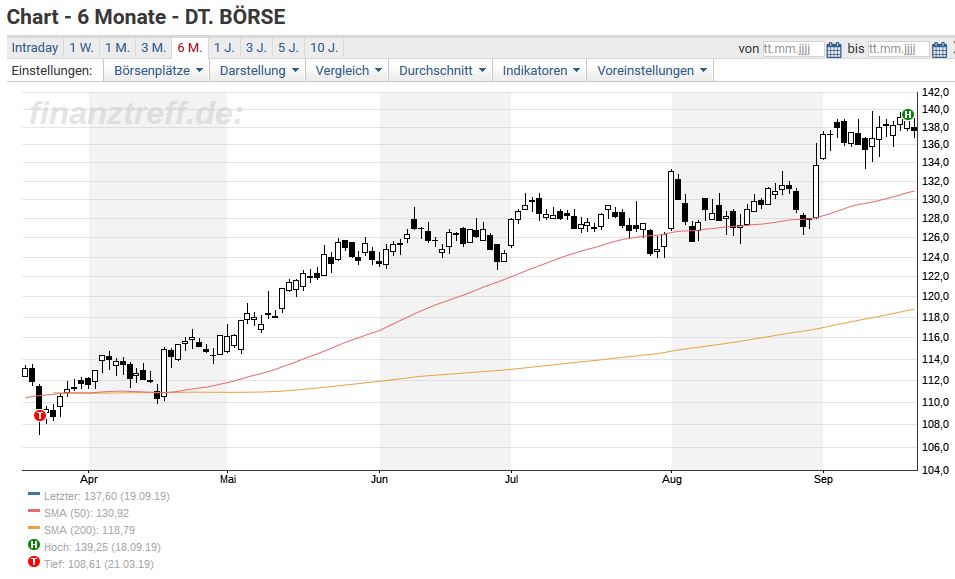955x579 pixels.
Task: Select the 1 J. time range tab
Action: coord(224,47)
